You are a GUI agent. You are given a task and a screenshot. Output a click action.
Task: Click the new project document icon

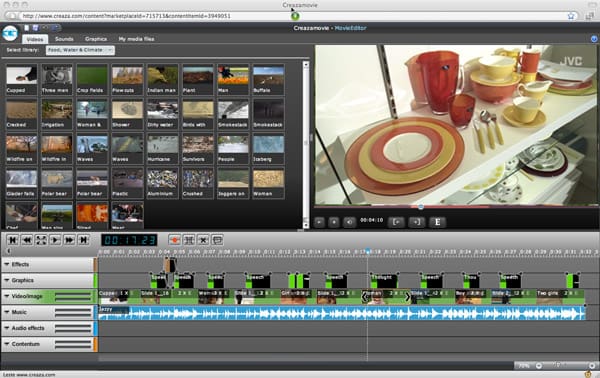click(x=26, y=28)
